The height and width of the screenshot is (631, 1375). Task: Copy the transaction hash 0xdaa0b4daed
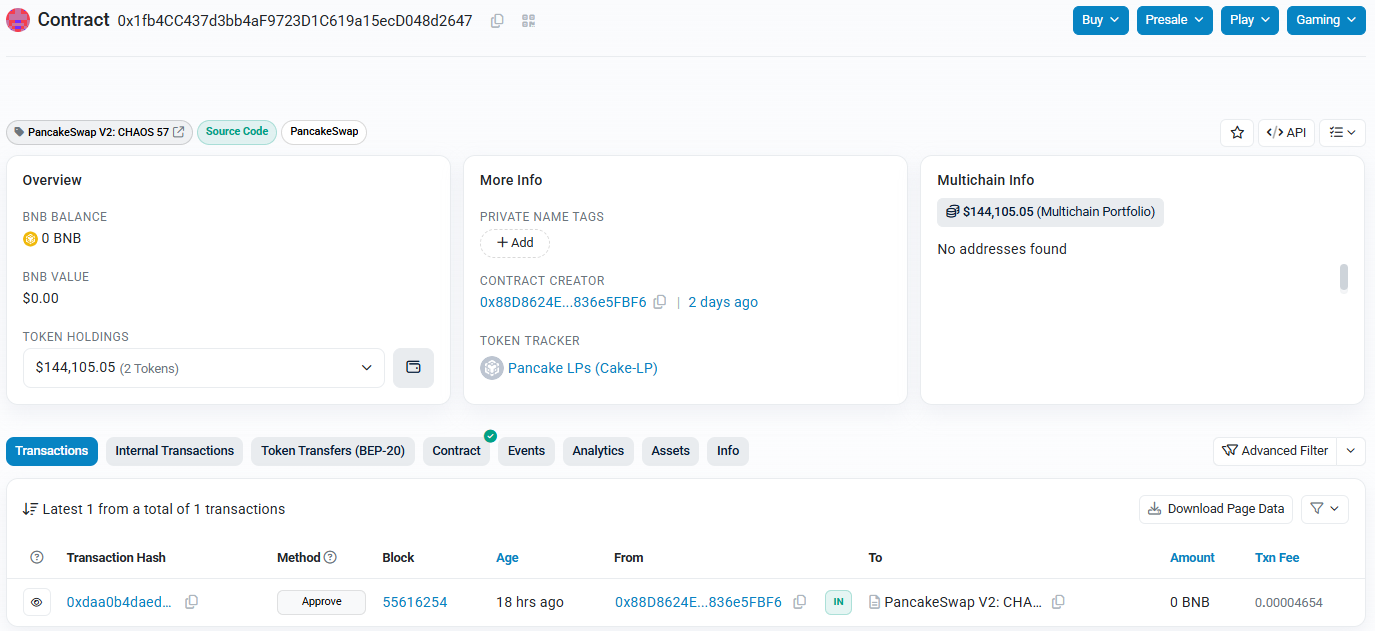[191, 602]
